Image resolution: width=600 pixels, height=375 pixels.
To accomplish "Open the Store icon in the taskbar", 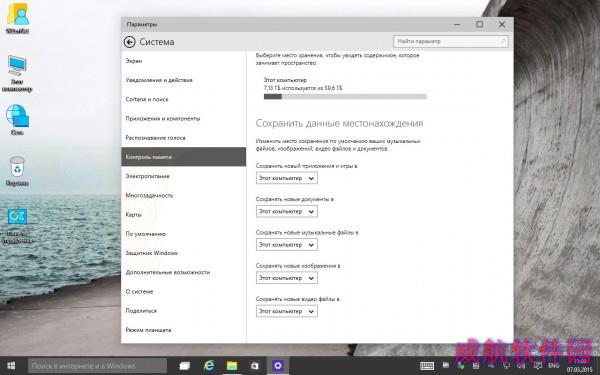I will [254, 366].
